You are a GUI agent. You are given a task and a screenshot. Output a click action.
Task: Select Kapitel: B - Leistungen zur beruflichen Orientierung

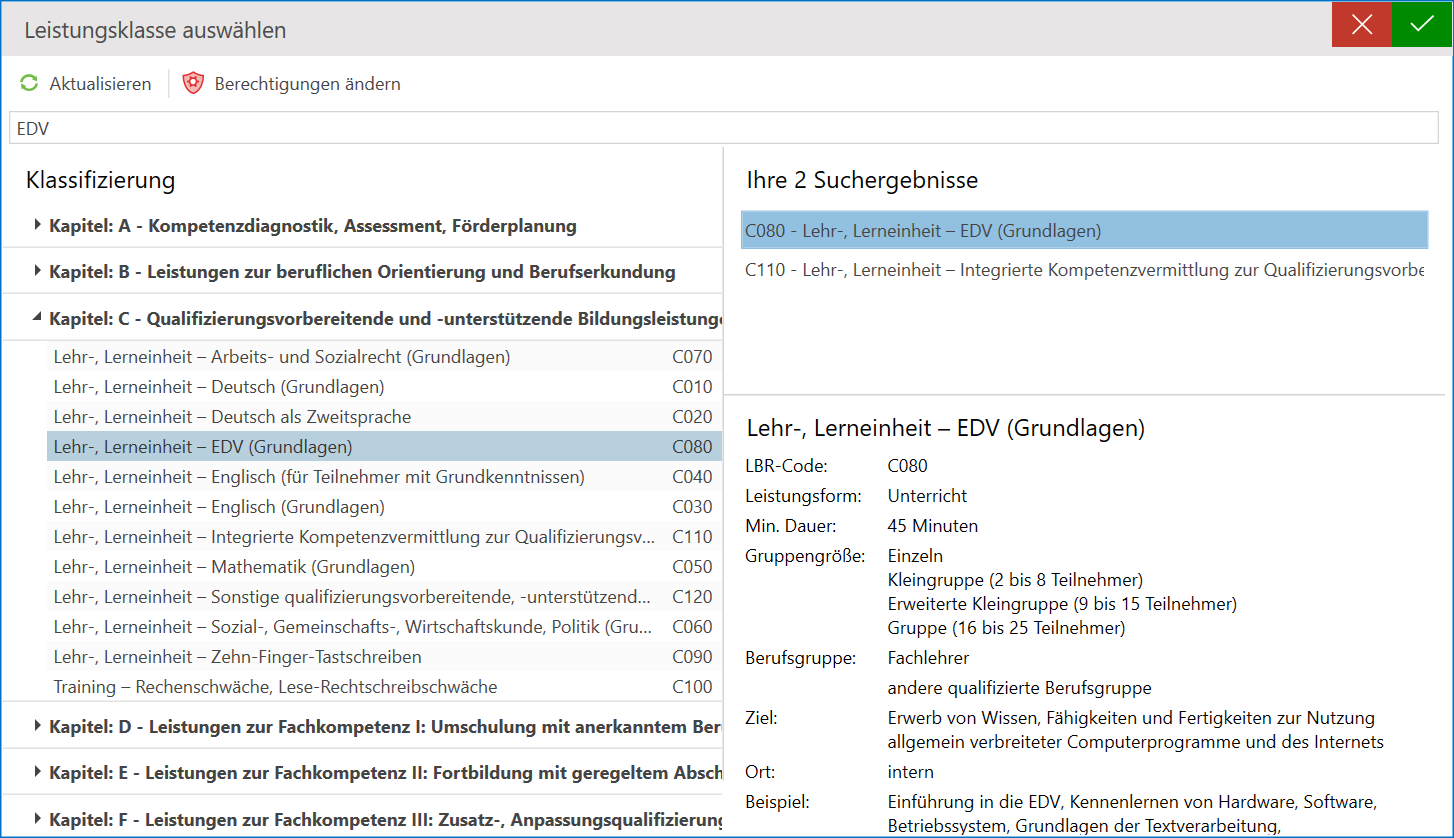pos(362,272)
